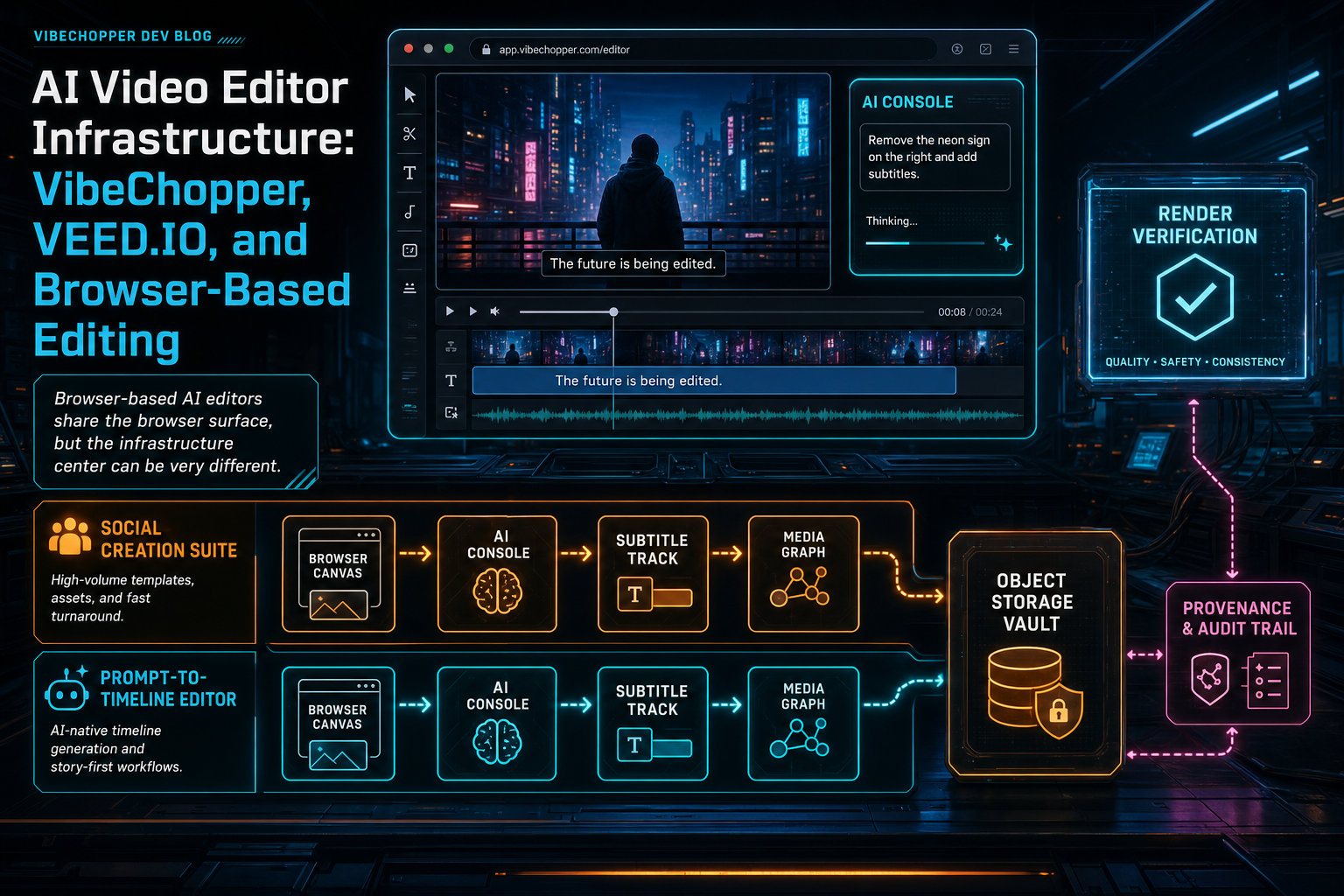Click the Provenance shield graph icon
The height and width of the screenshot is (896, 1344).
pos(1210,678)
